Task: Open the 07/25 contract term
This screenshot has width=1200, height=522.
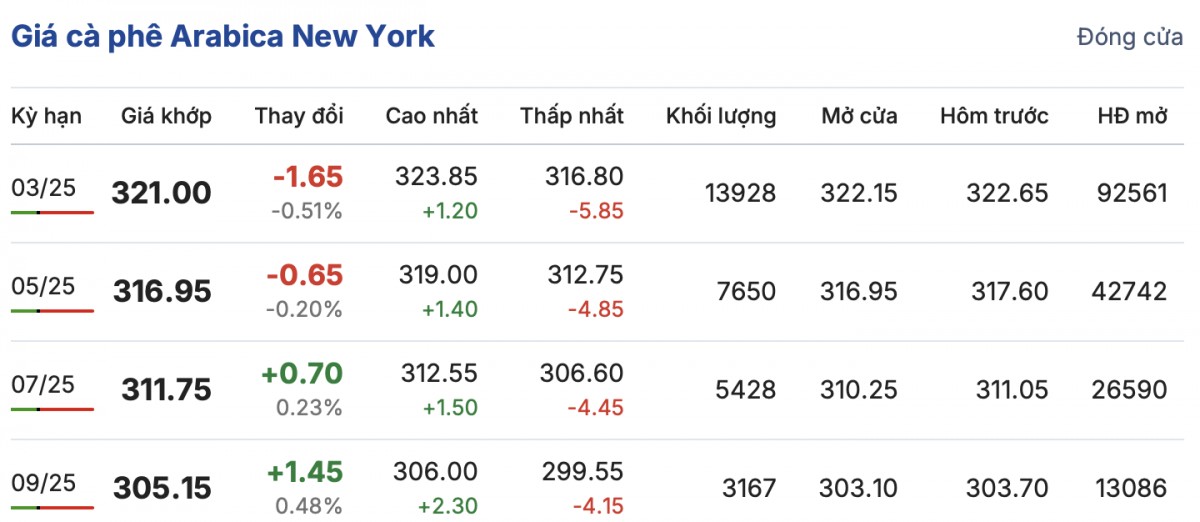Action: tap(43, 383)
